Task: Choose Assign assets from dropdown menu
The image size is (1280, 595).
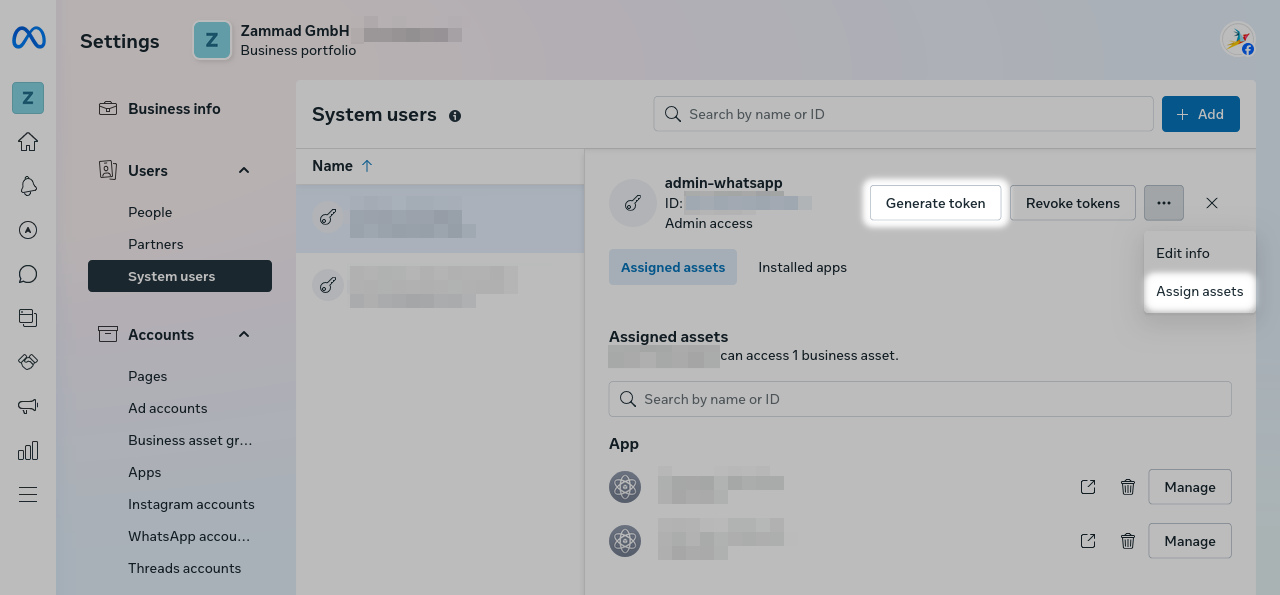Action: (x=1199, y=291)
